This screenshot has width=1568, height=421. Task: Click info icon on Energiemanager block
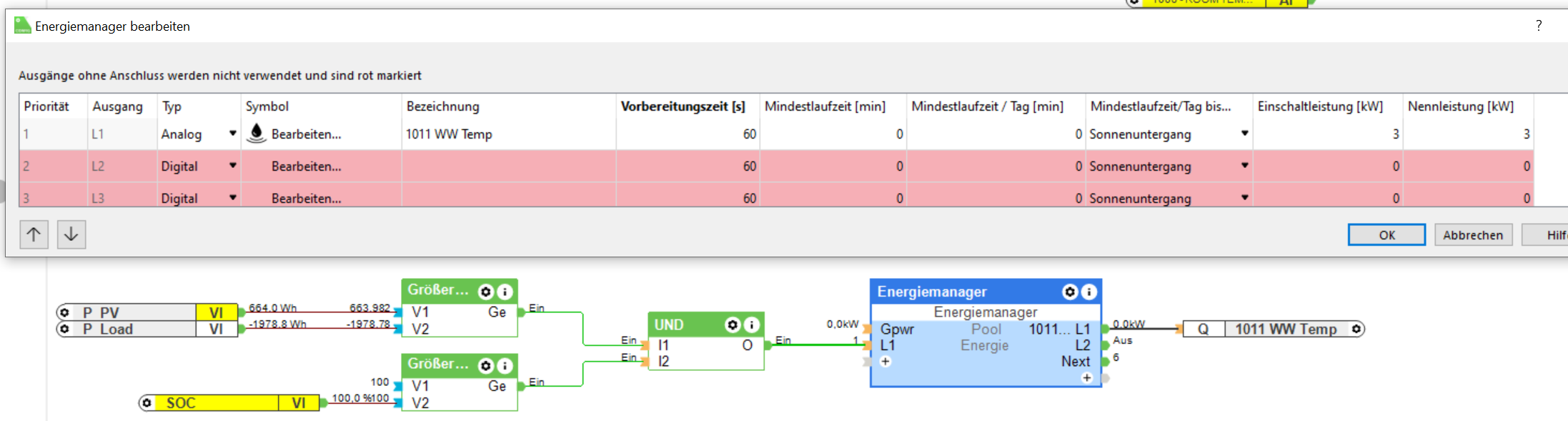coord(1088,292)
